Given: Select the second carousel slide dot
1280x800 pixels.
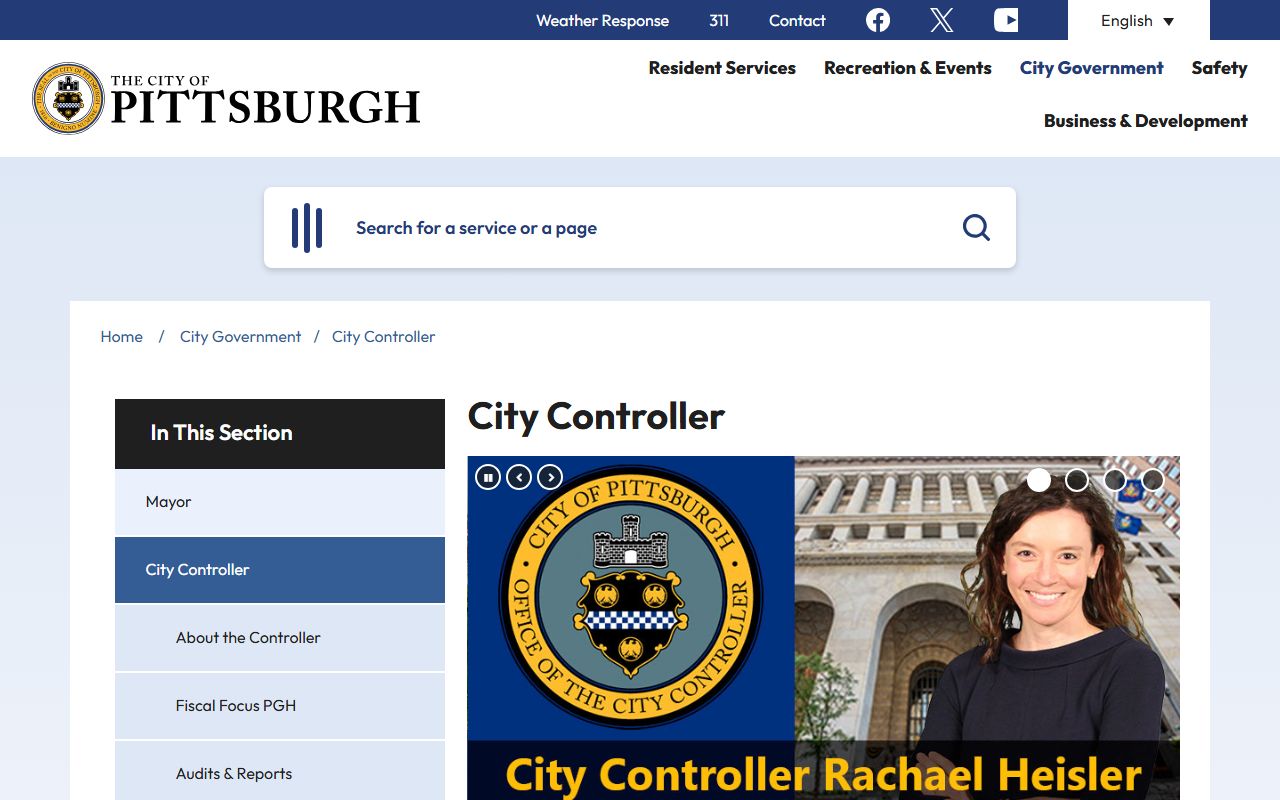Looking at the screenshot, I should (x=1077, y=480).
